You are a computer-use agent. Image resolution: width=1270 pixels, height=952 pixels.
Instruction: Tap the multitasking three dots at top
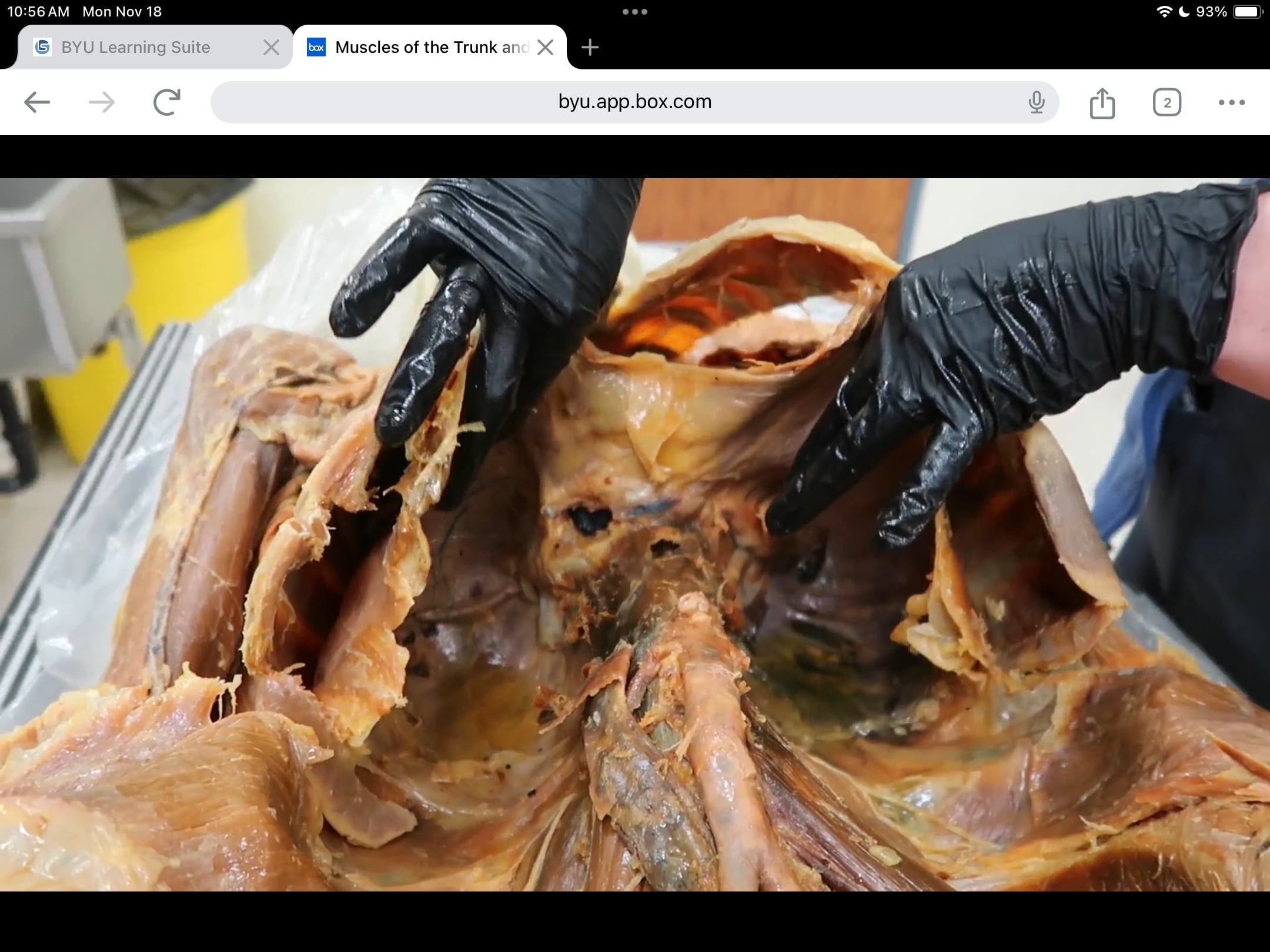(x=635, y=11)
